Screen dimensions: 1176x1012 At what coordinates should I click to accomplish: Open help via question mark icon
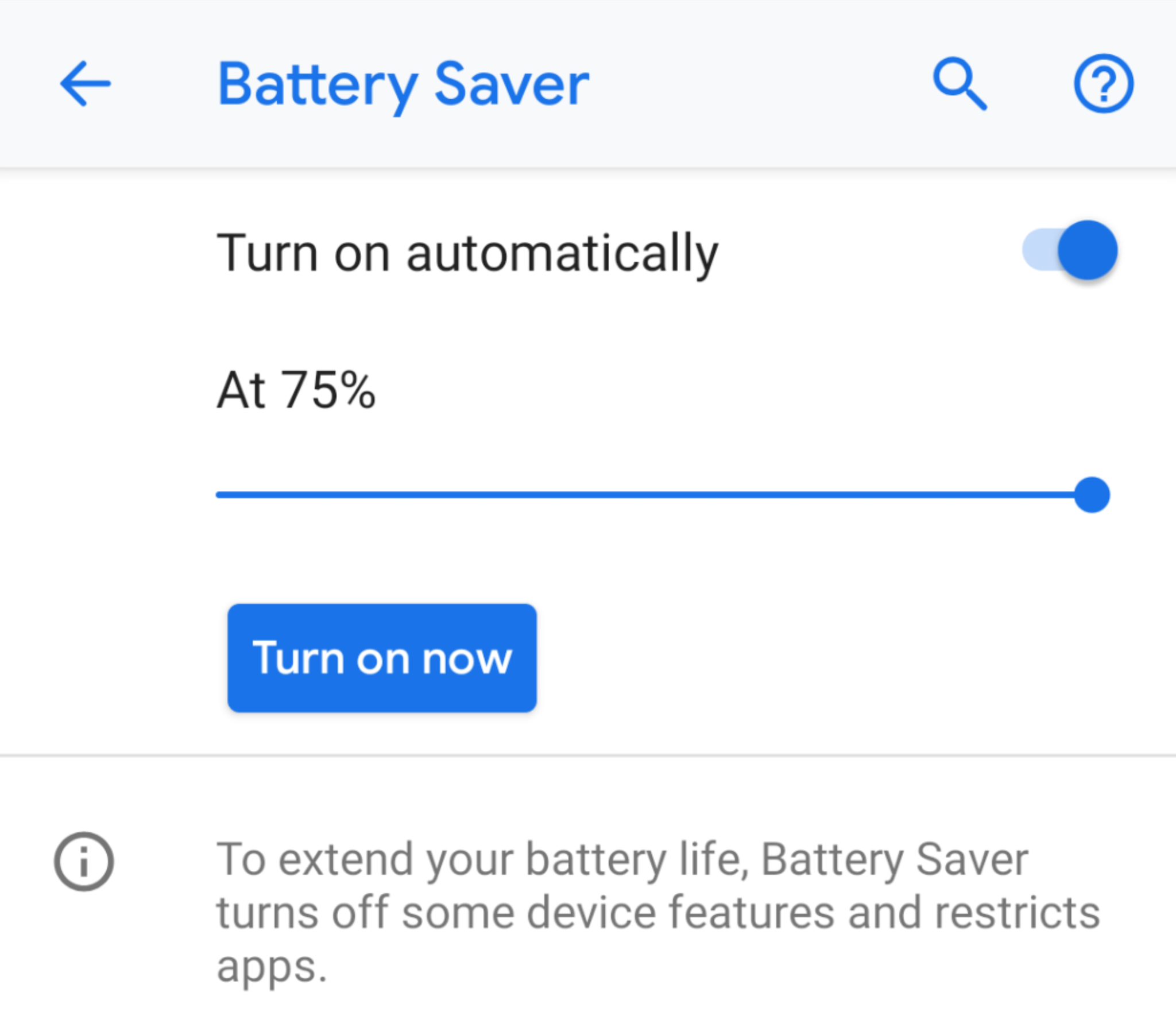[x=1103, y=84]
